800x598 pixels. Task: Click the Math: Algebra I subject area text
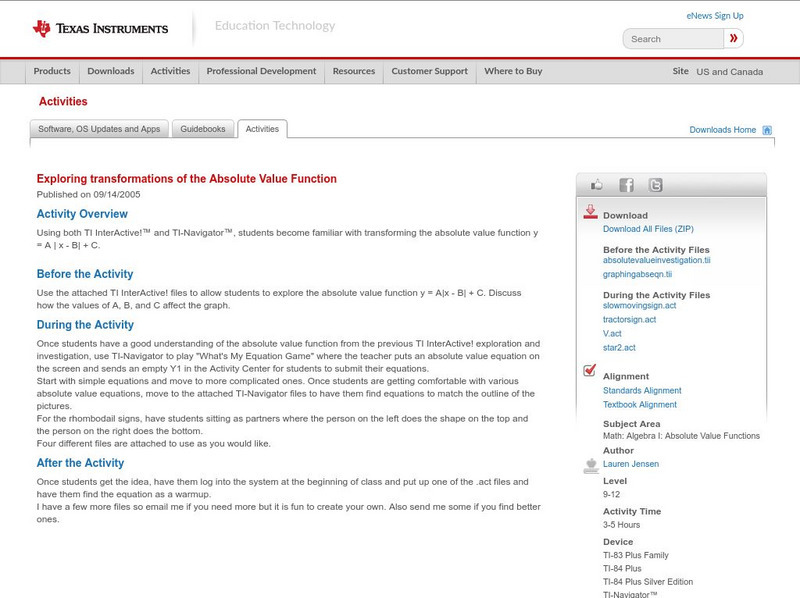(x=681, y=436)
